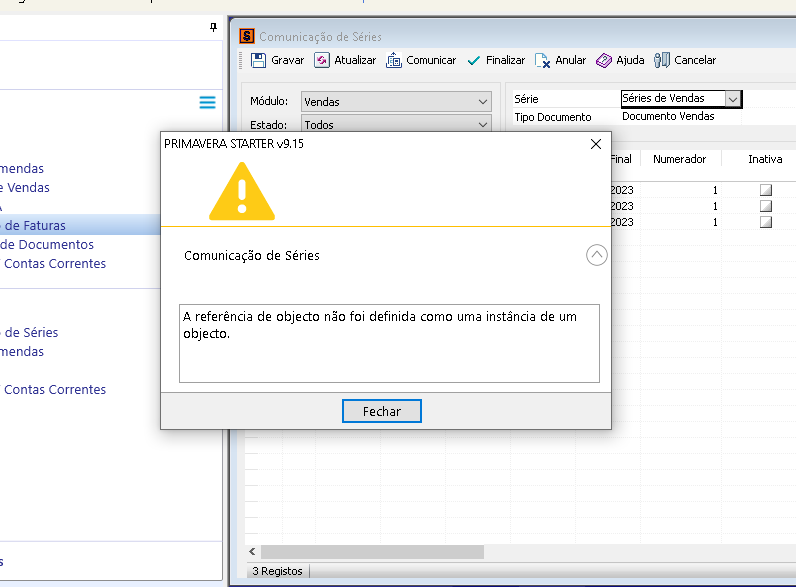Toggle the first Inativa checkbox
796x587 pixels.
tap(766, 190)
